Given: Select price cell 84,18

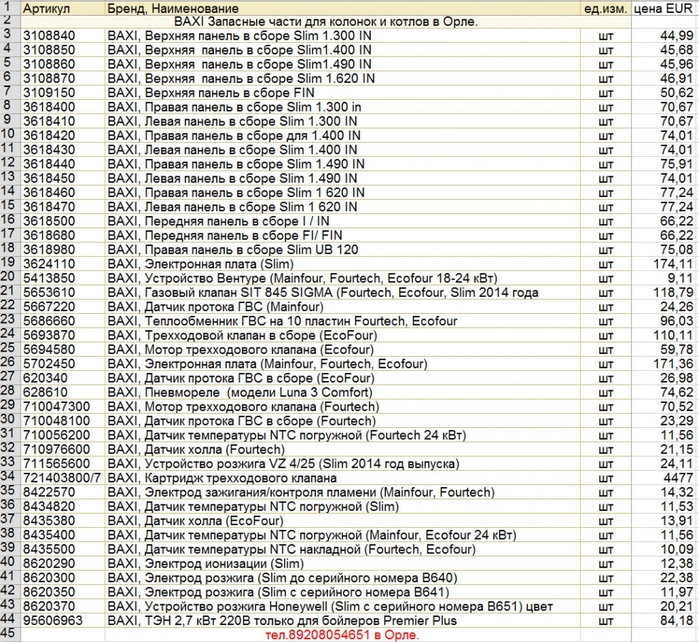Looking at the screenshot, I should click(x=665, y=621).
